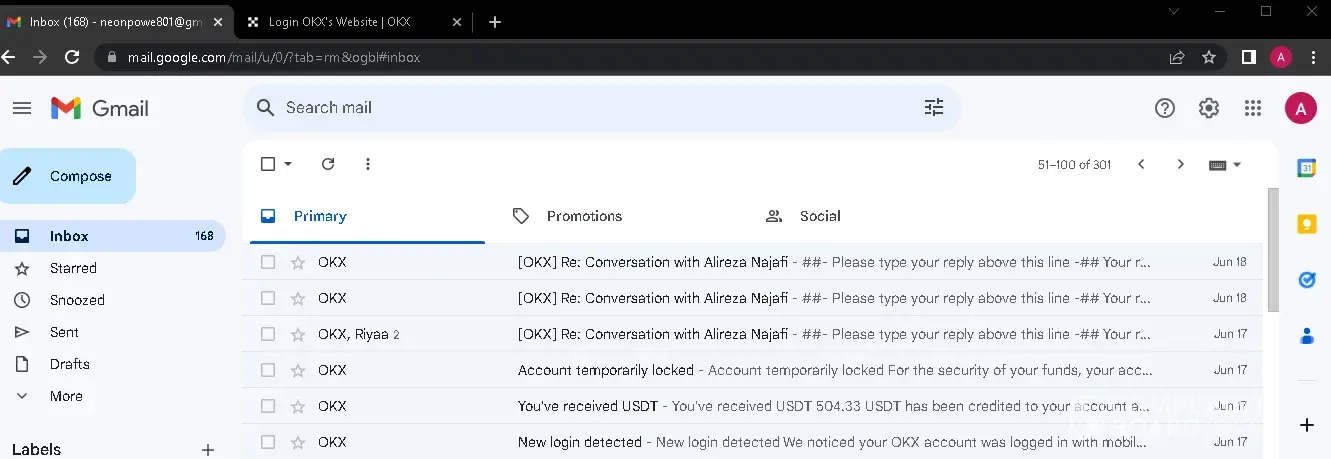
Task: Open the select-all checkbox dropdown arrow
Action: point(289,164)
